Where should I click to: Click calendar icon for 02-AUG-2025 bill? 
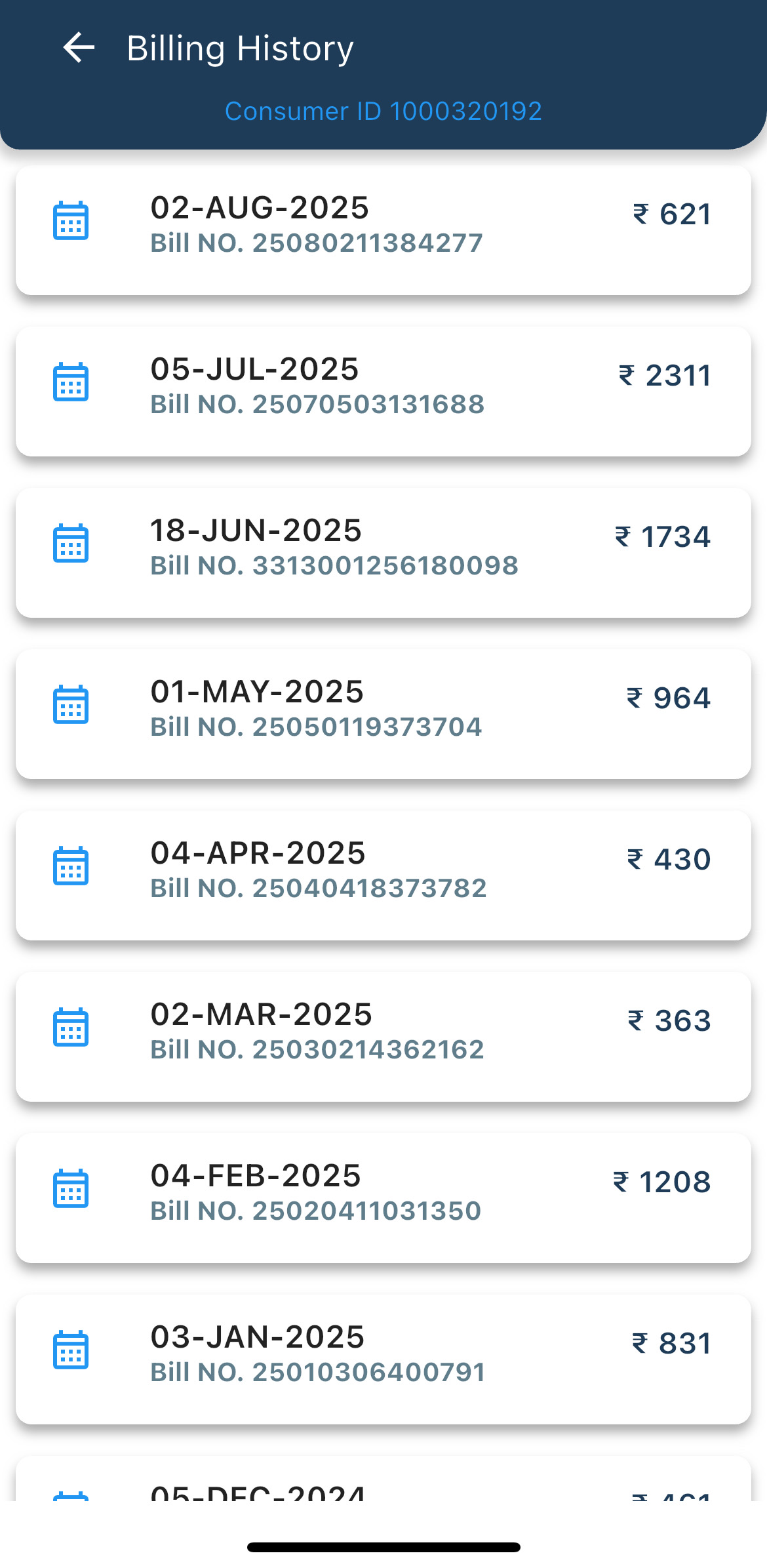click(71, 221)
